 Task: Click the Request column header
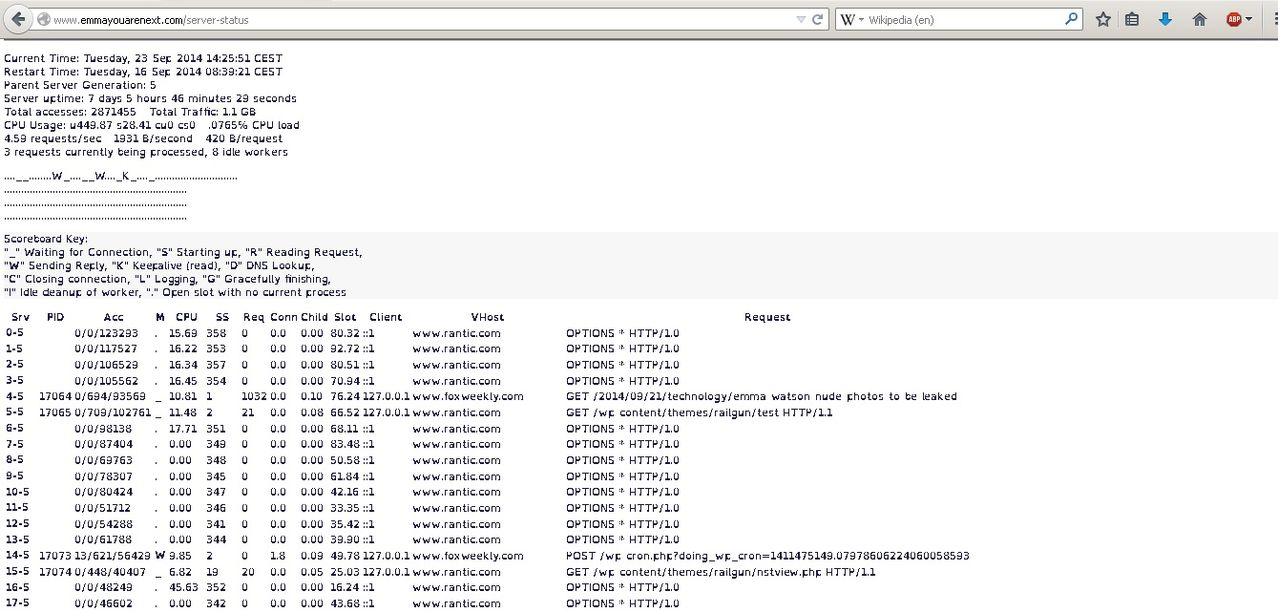click(x=767, y=317)
